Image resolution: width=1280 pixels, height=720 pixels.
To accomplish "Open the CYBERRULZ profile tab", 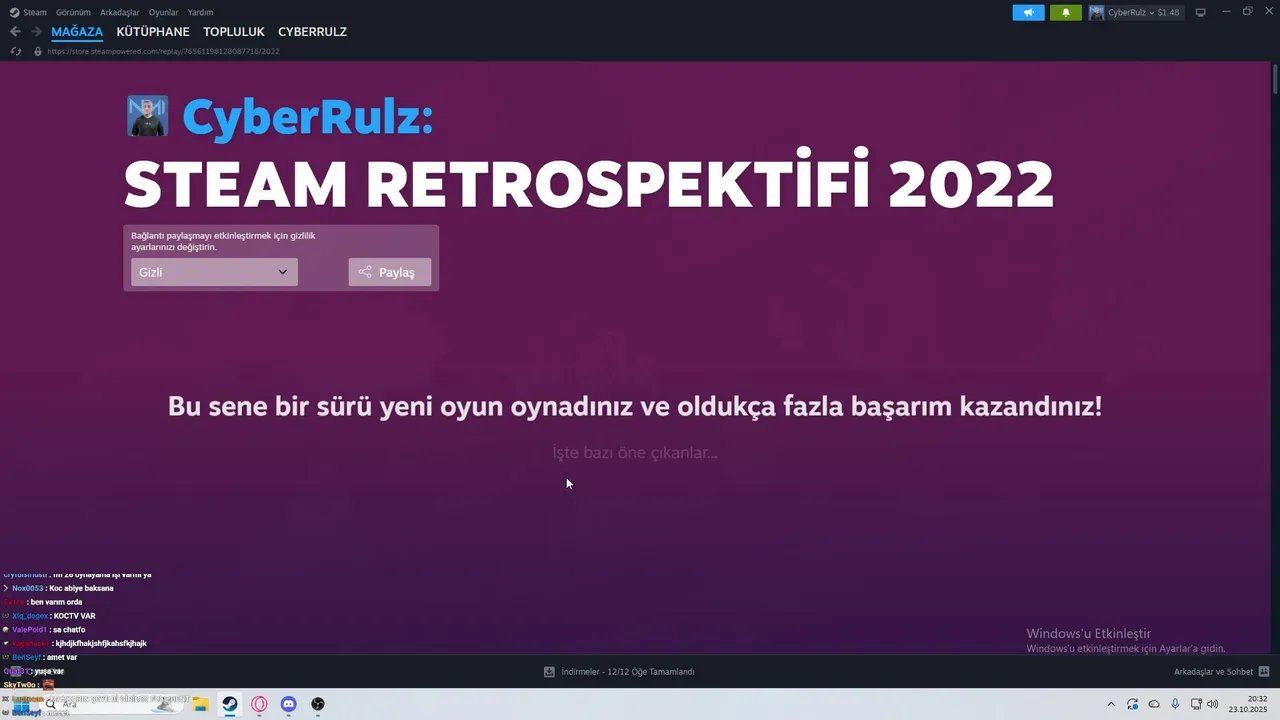I will point(312,32).
